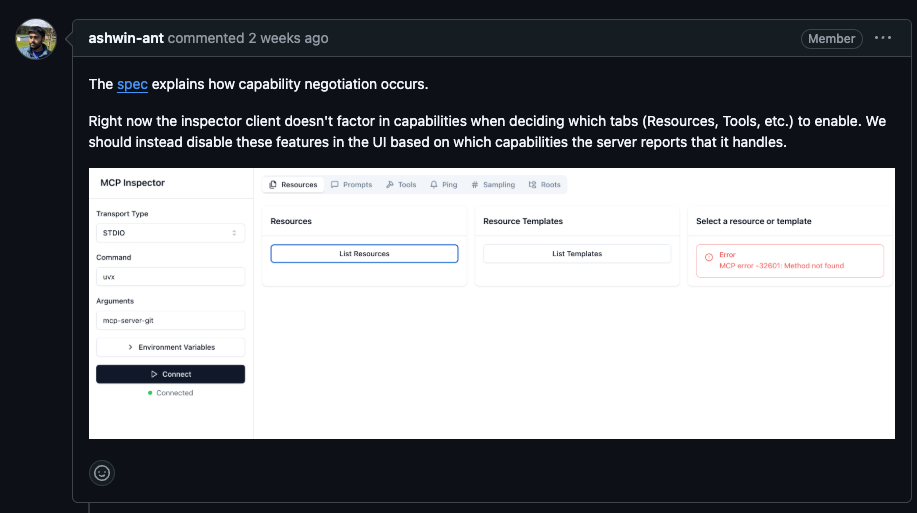
Task: Click the Tools wrench icon
Action: pyautogui.click(x=390, y=185)
